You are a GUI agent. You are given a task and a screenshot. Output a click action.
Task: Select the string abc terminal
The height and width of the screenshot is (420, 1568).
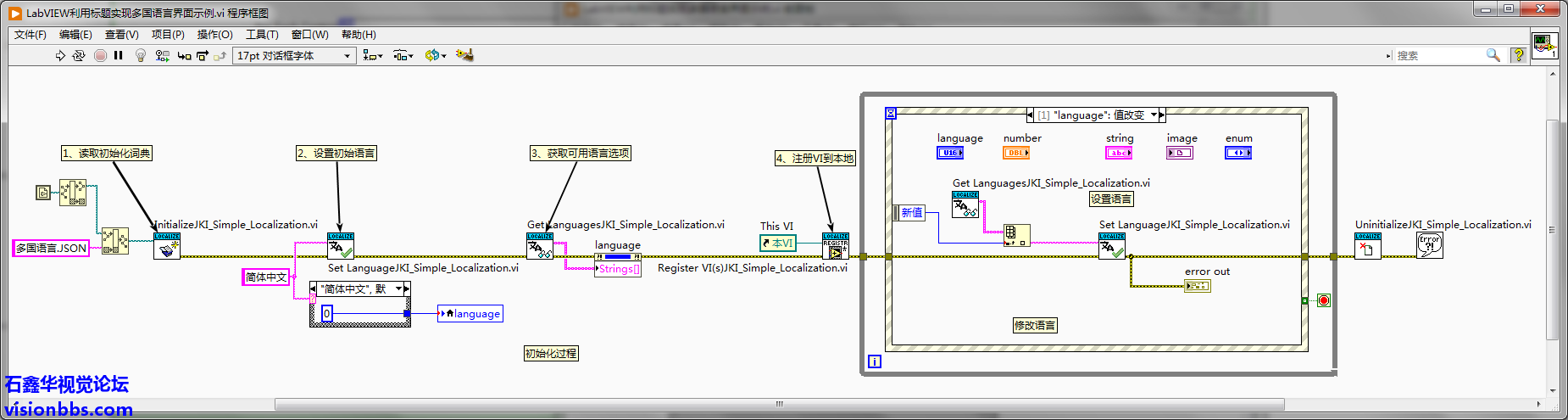[1119, 153]
